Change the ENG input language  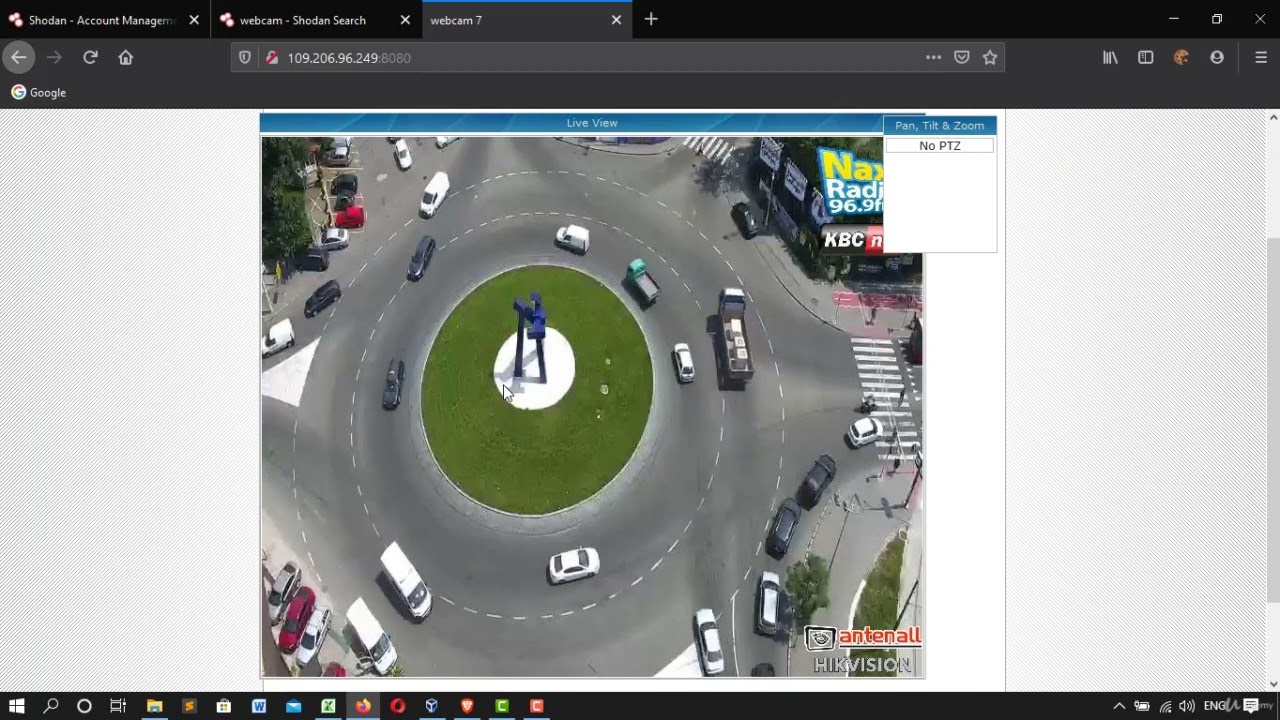tap(1215, 706)
